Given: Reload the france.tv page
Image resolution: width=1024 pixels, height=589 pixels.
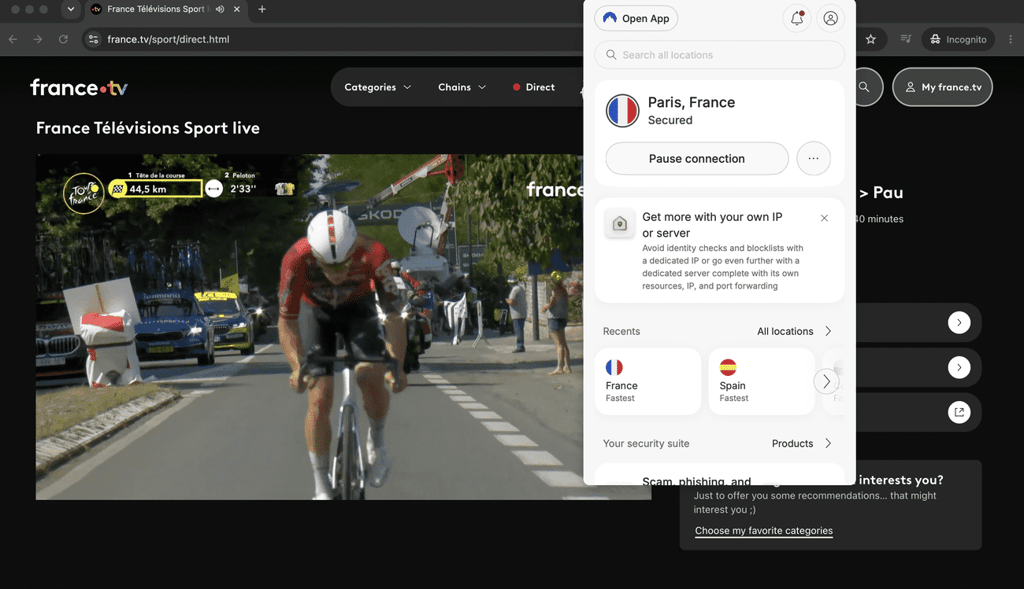Looking at the screenshot, I should pyautogui.click(x=63, y=39).
